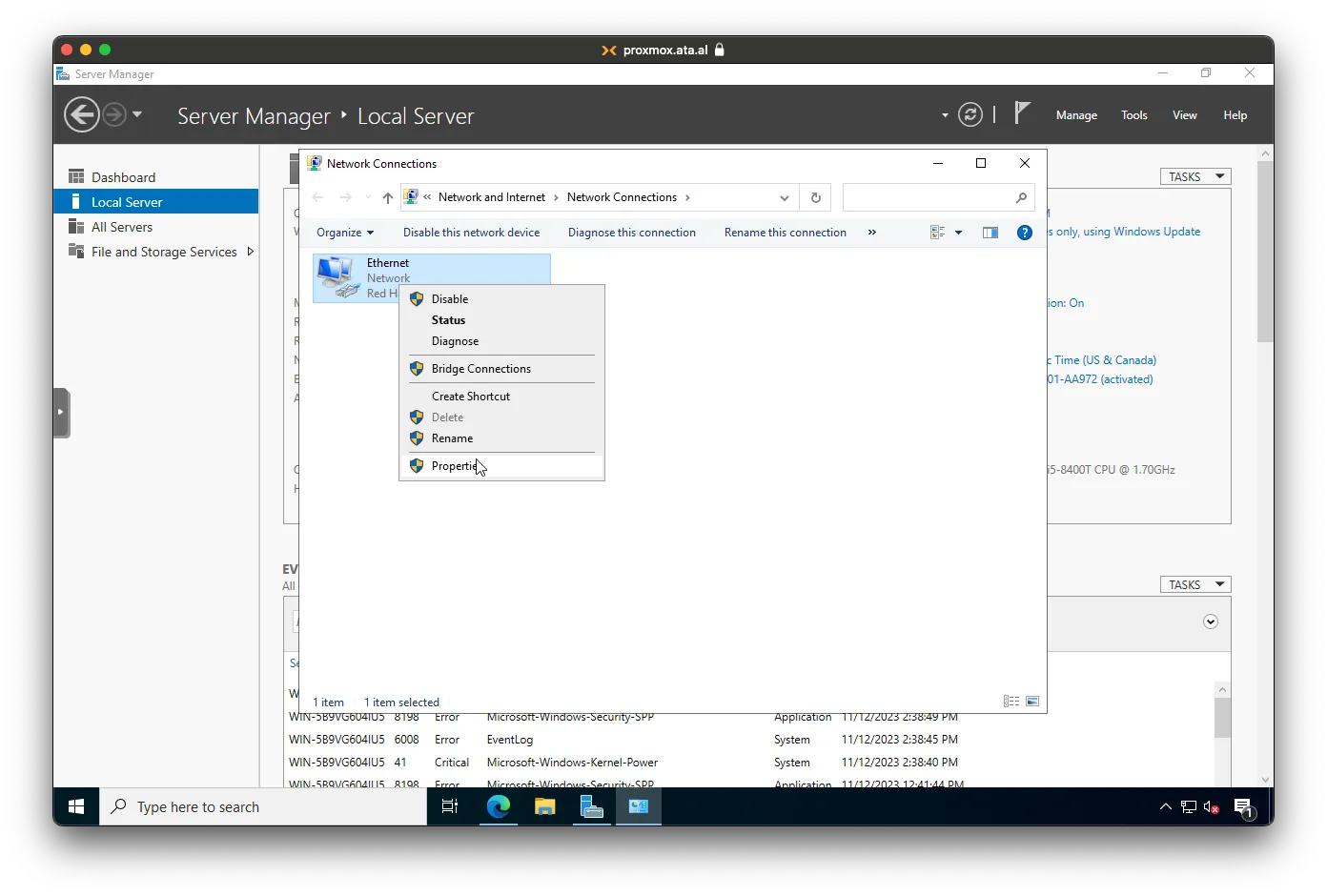
Task: Click Server Manager forward arrow button
Action: tap(114, 115)
